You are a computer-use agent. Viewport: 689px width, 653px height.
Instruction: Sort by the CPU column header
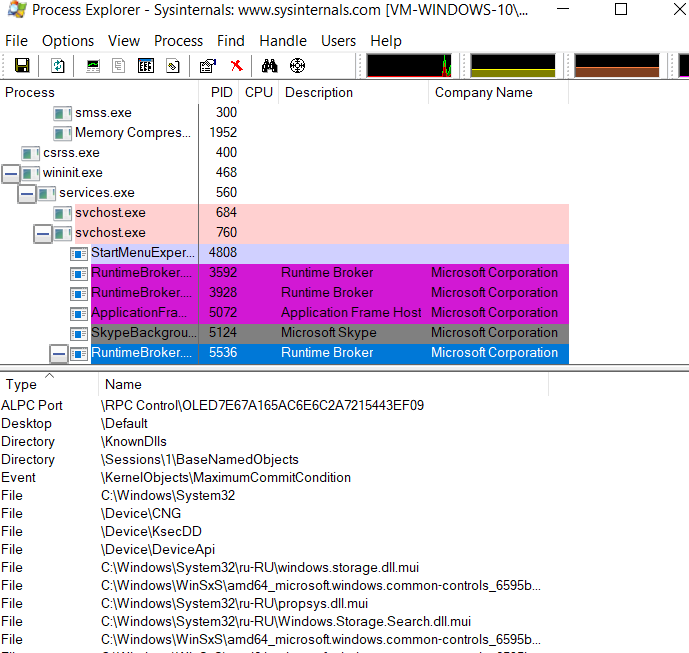259,92
